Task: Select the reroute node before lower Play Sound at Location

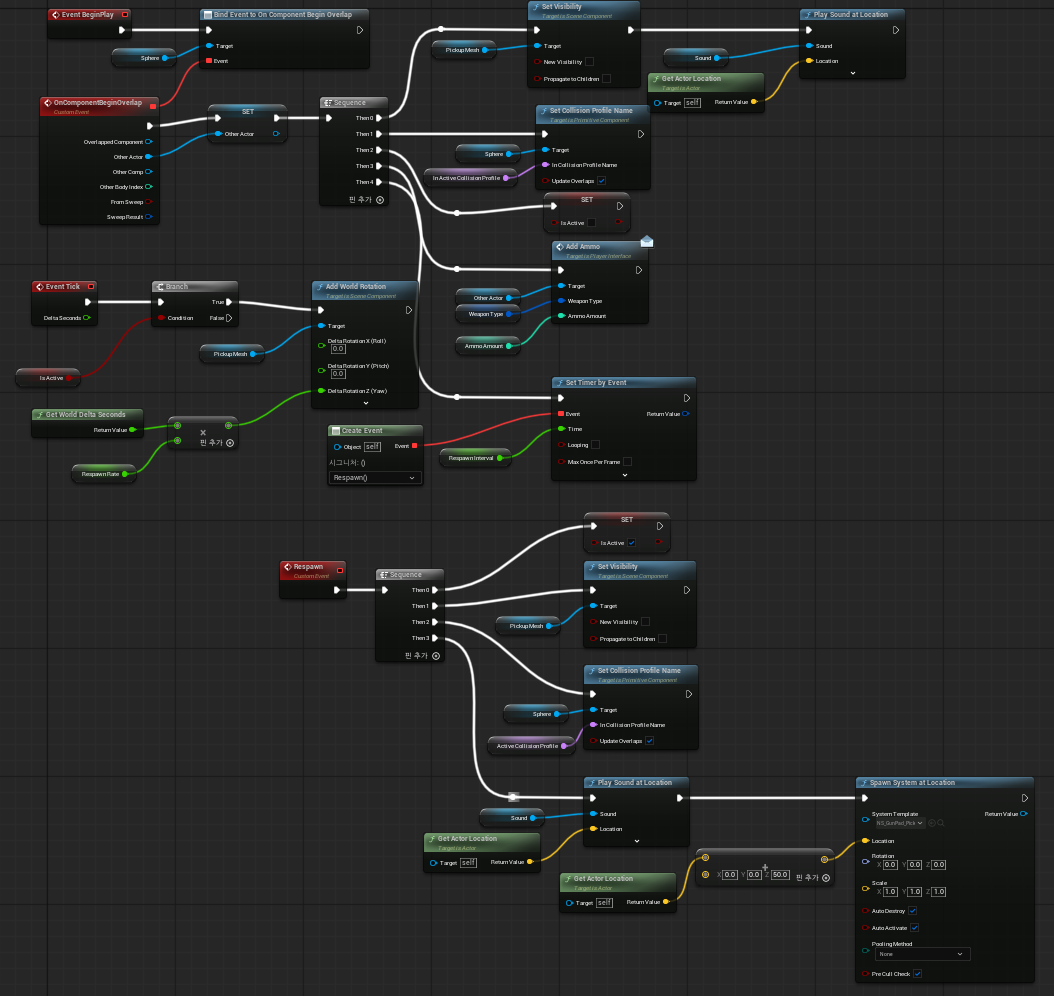Action: click(514, 797)
